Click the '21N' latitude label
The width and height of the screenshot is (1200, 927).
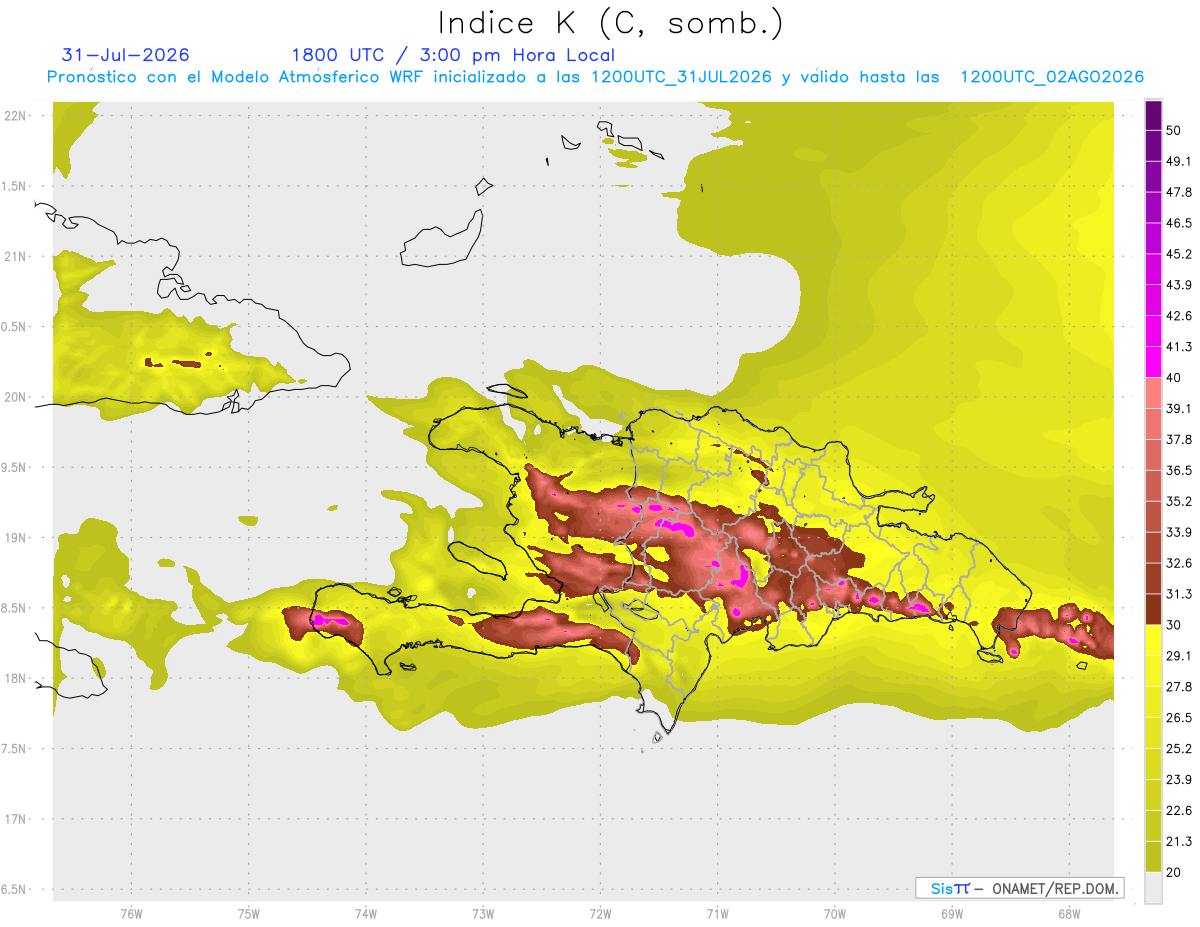pyautogui.click(x=16, y=256)
